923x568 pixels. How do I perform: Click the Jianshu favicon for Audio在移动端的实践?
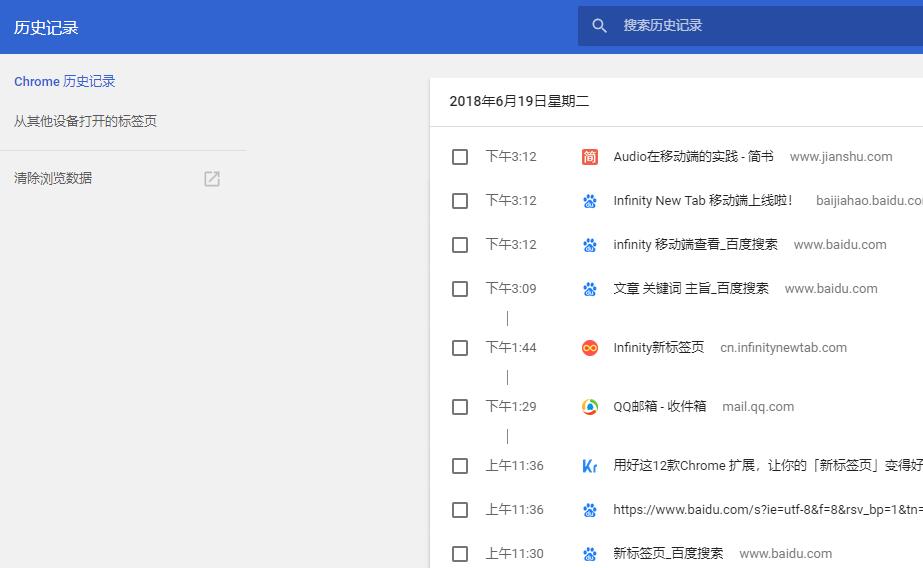point(590,157)
